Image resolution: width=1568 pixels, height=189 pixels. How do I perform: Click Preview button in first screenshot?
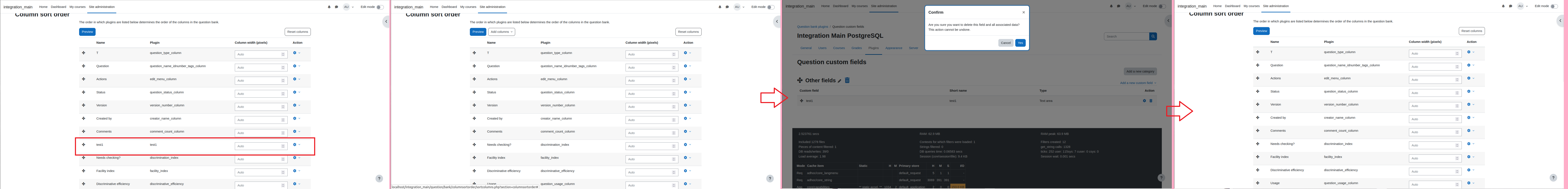coord(87,32)
